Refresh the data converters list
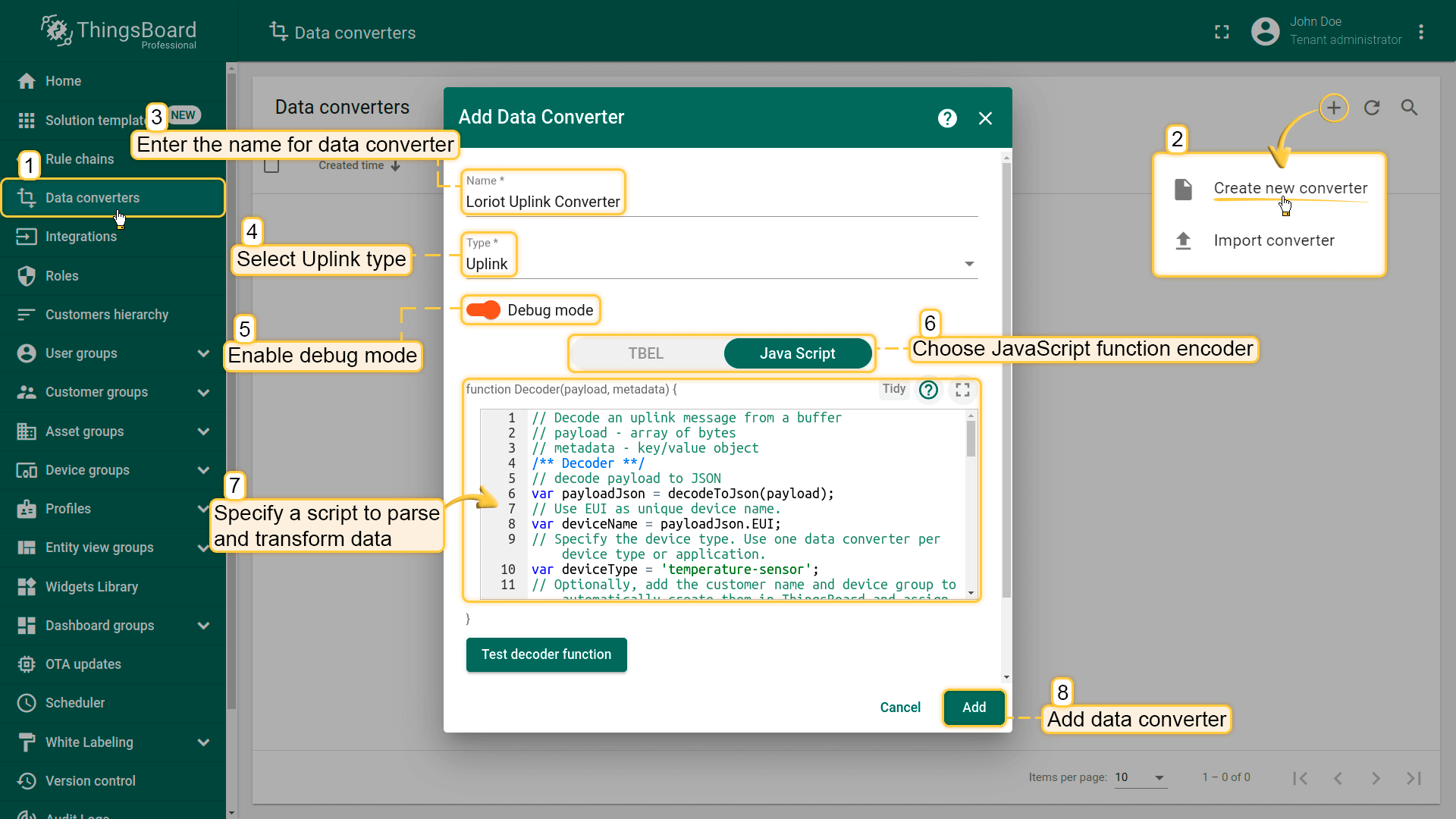The width and height of the screenshot is (1456, 819). (x=1372, y=108)
